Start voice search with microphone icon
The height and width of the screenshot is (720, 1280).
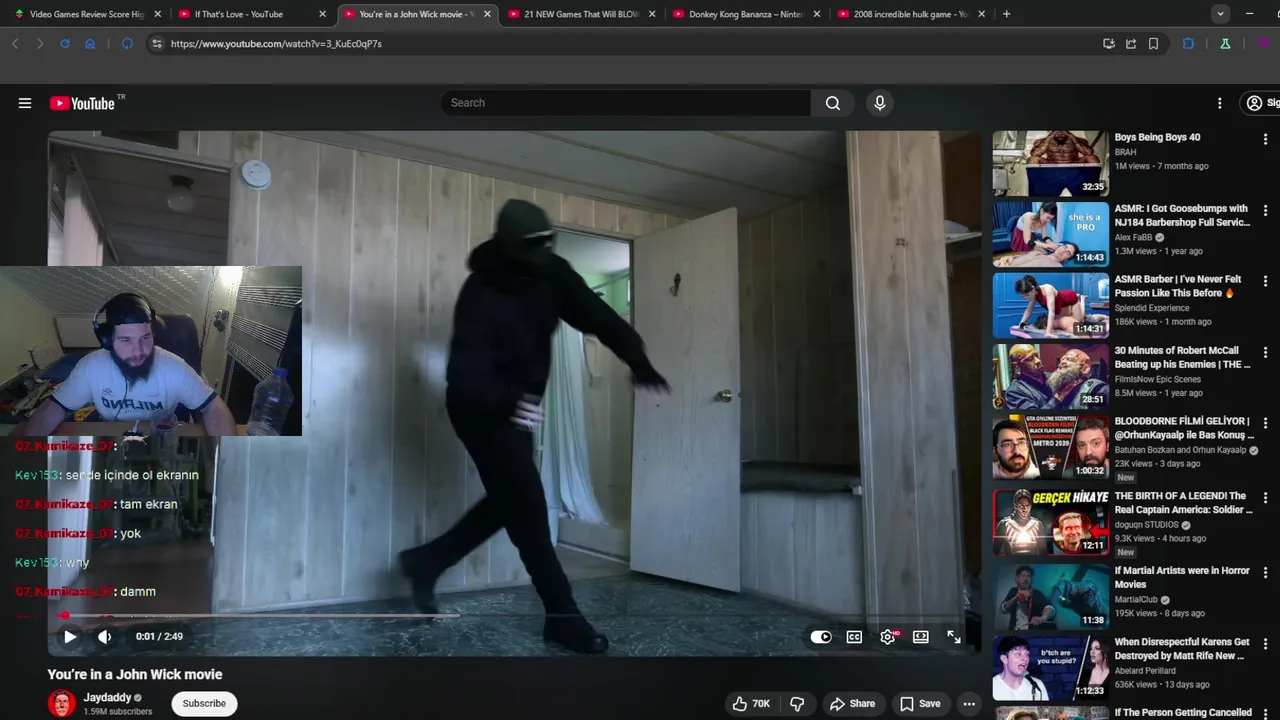coord(880,103)
